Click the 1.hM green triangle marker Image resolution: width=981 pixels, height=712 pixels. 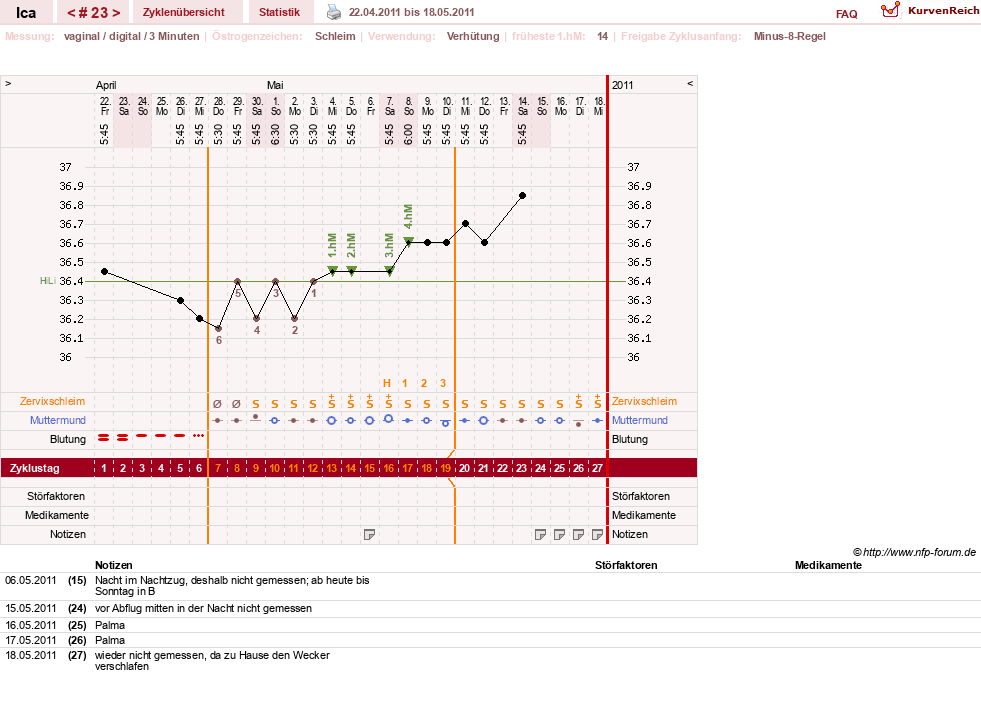pyautogui.click(x=332, y=270)
